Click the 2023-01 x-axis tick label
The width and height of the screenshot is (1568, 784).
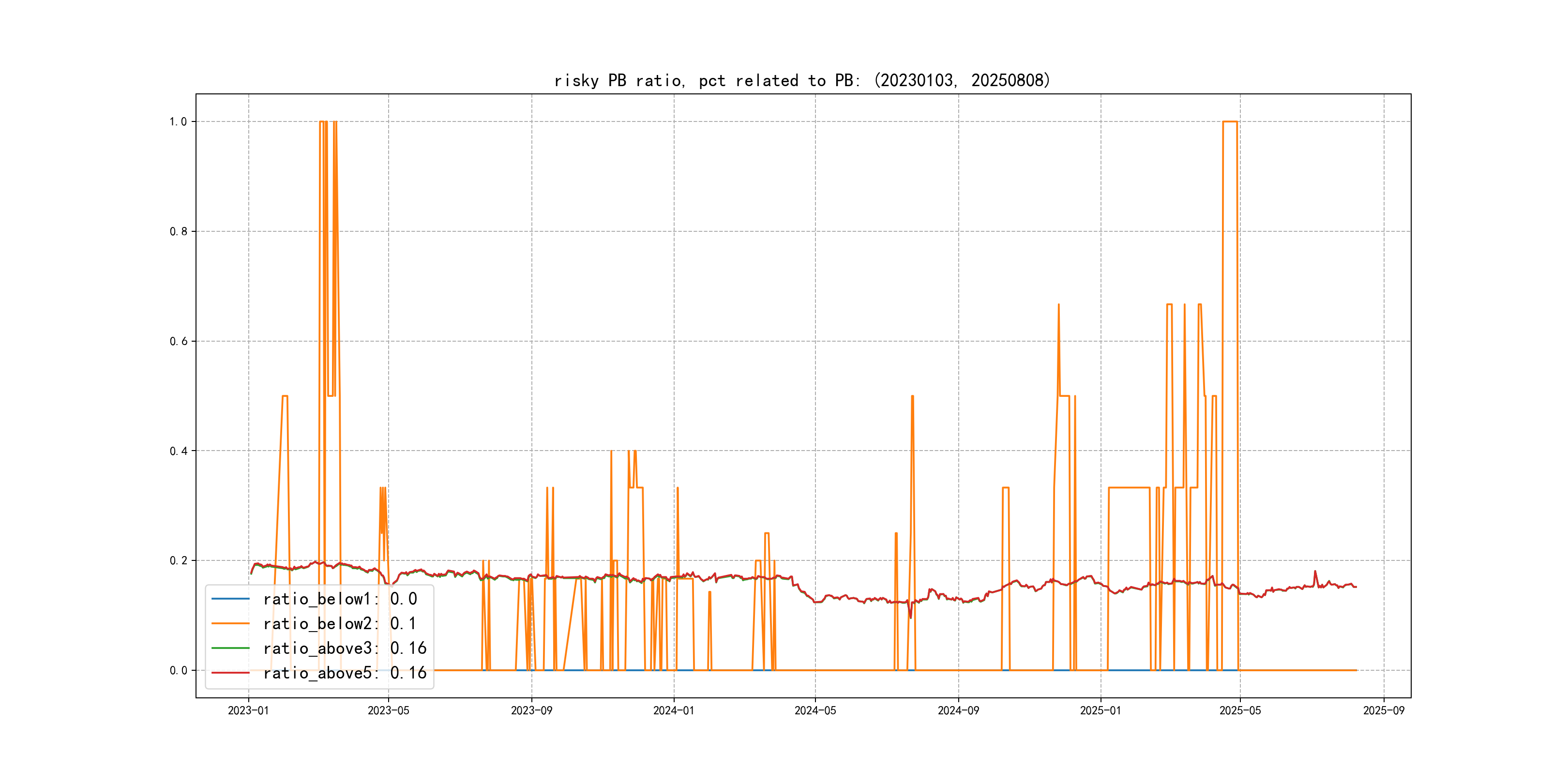248,711
